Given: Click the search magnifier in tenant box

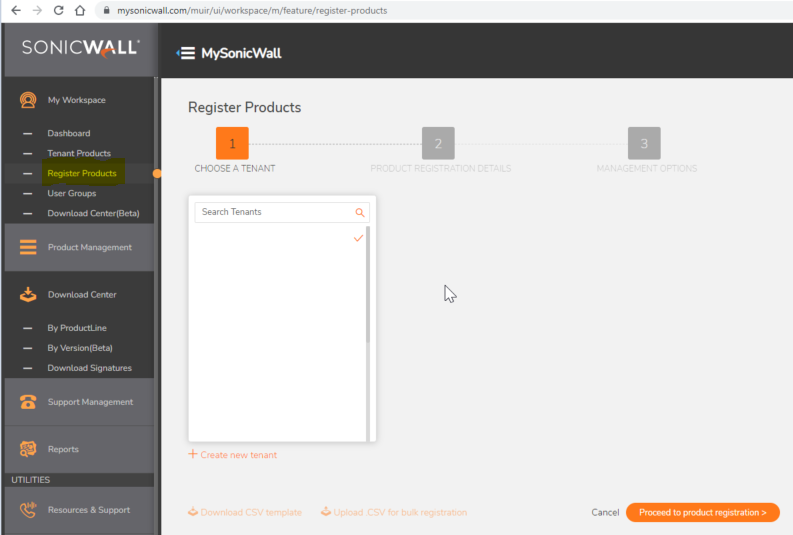Looking at the screenshot, I should point(360,213).
